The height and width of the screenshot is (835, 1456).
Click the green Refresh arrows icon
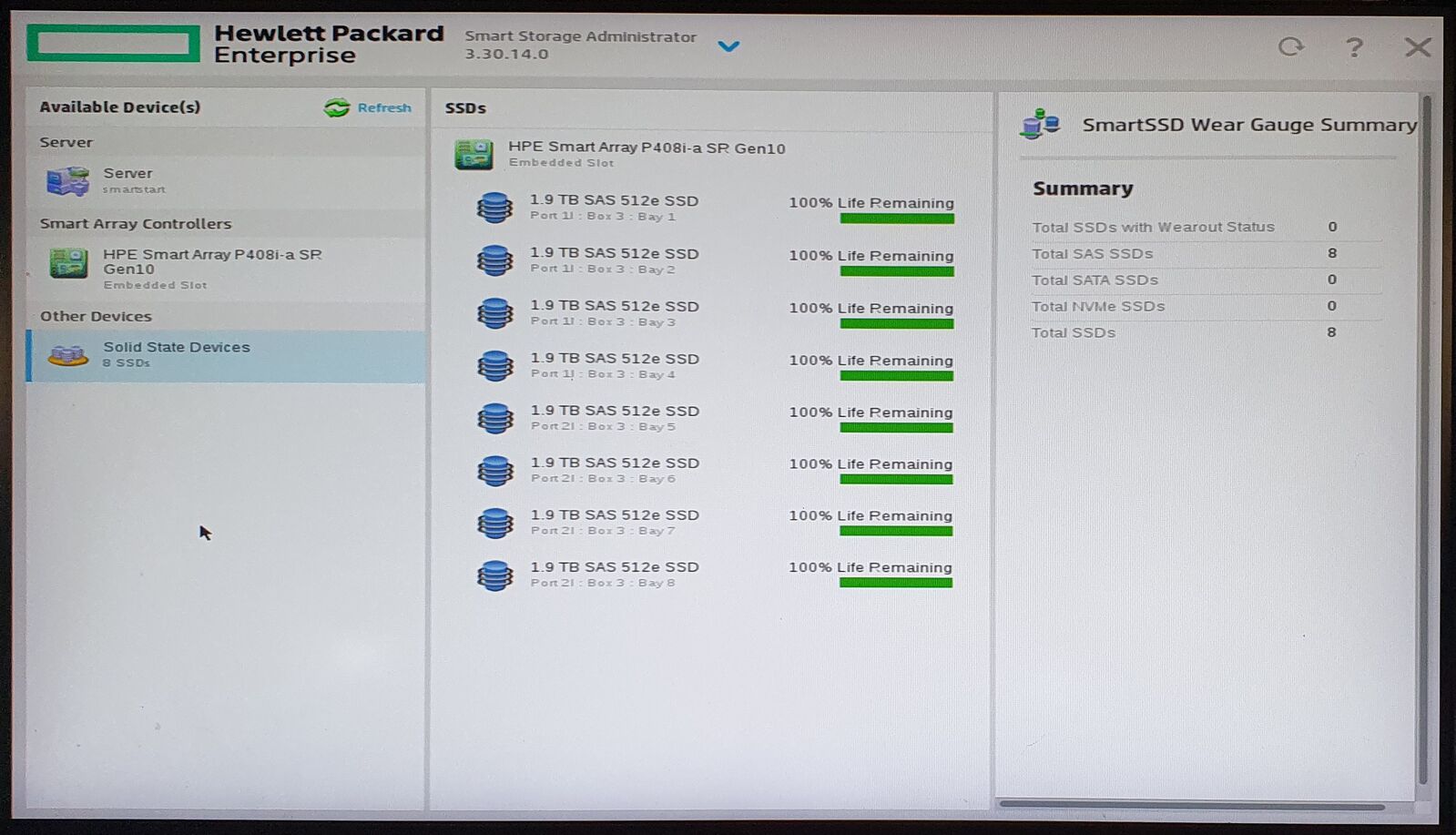tap(337, 107)
